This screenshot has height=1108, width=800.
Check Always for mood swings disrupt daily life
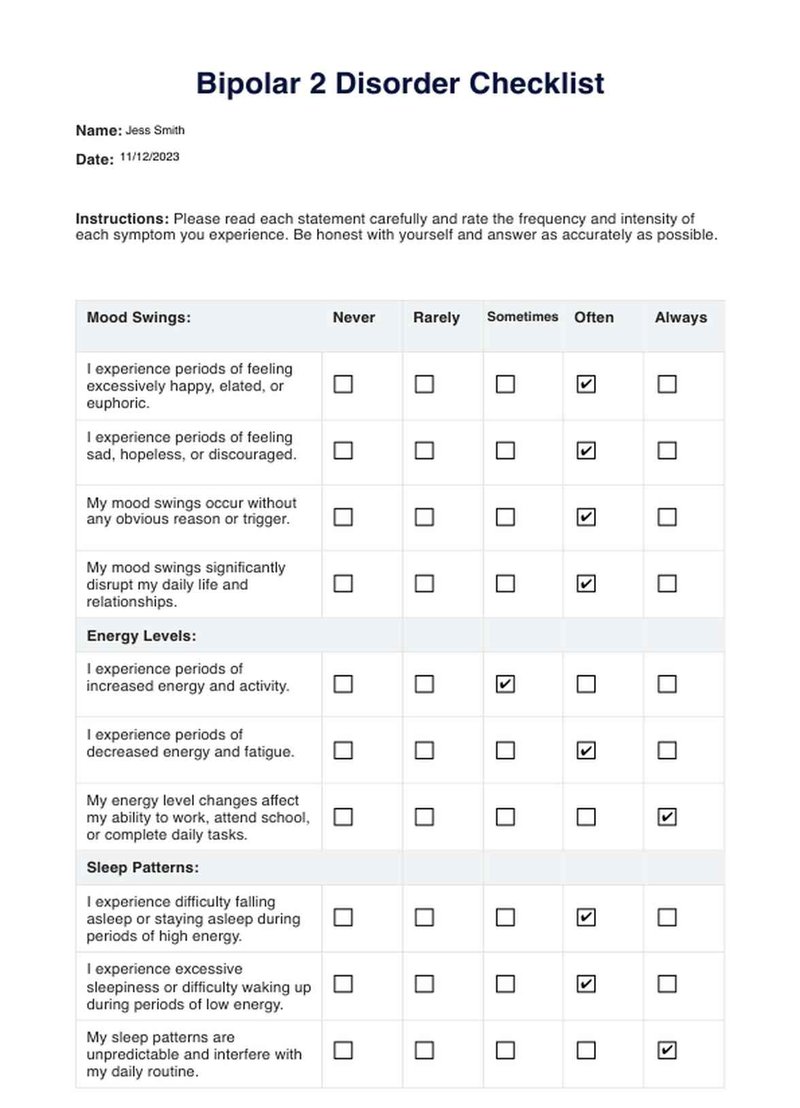coord(667,583)
